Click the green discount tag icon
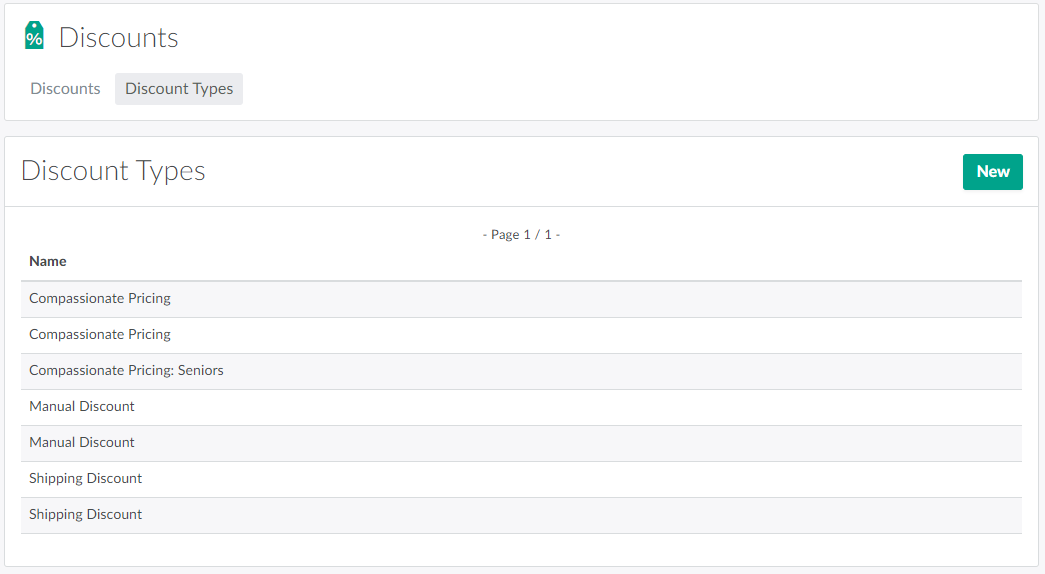Image resolution: width=1045 pixels, height=574 pixels. pyautogui.click(x=34, y=36)
